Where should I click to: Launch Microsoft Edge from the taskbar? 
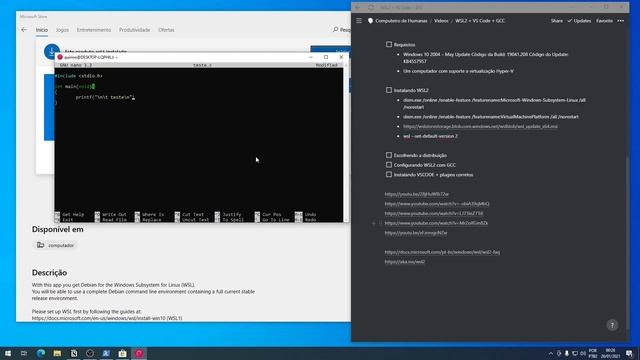41,353
